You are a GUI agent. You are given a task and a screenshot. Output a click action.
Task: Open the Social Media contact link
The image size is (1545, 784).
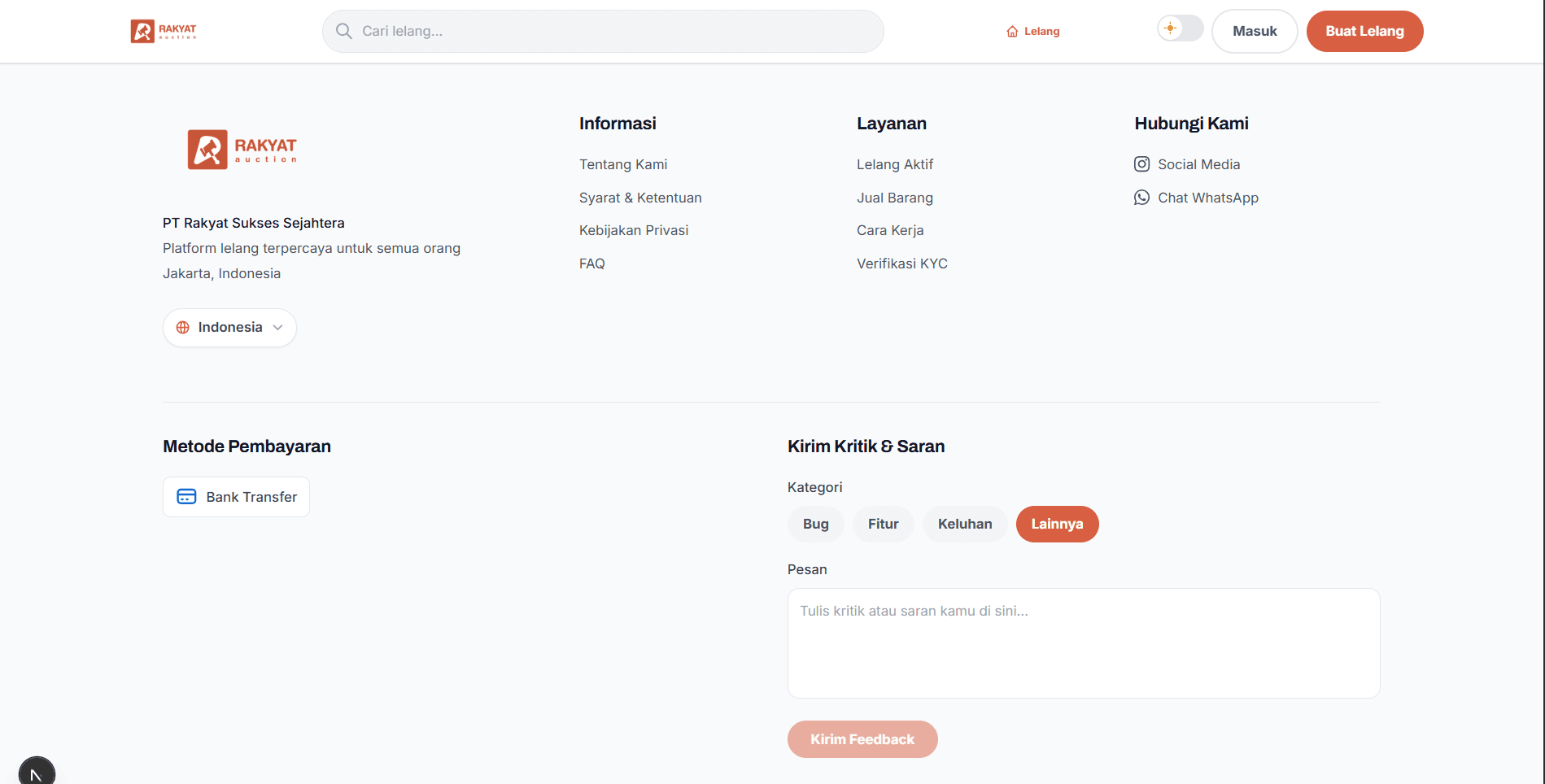[x=1187, y=164]
